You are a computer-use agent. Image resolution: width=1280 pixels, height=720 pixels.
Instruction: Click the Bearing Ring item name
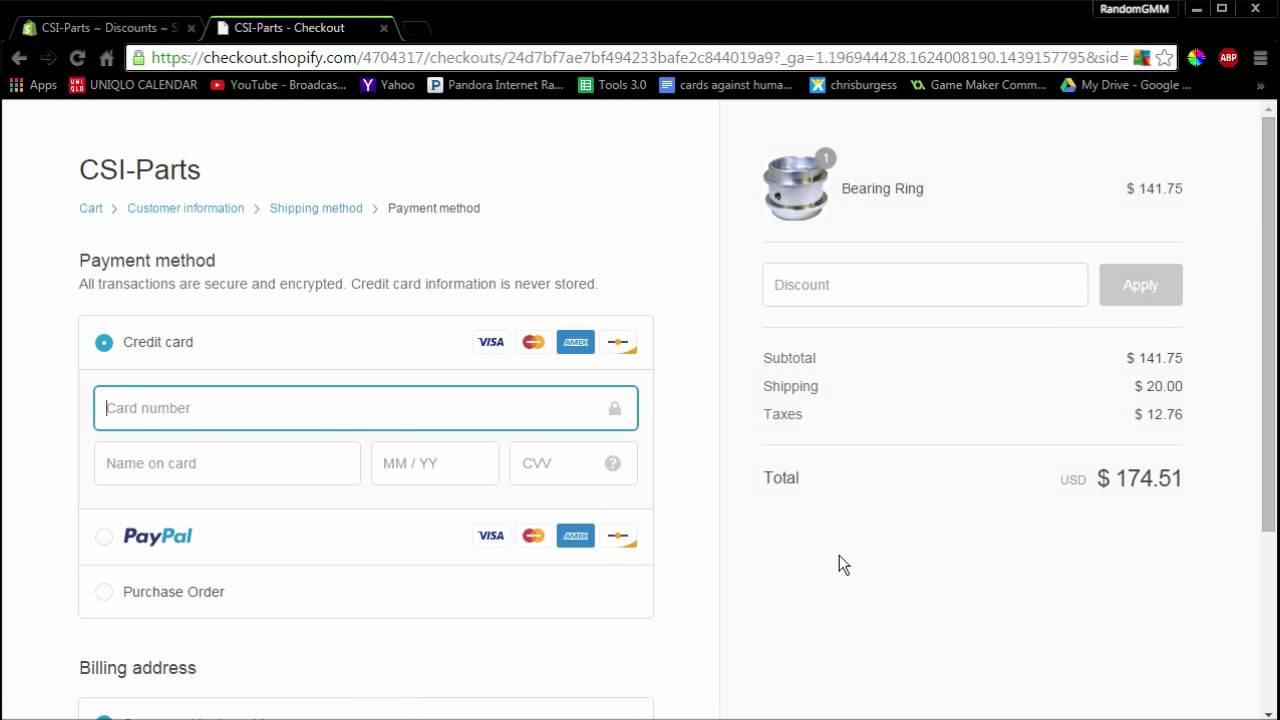pyautogui.click(x=882, y=188)
